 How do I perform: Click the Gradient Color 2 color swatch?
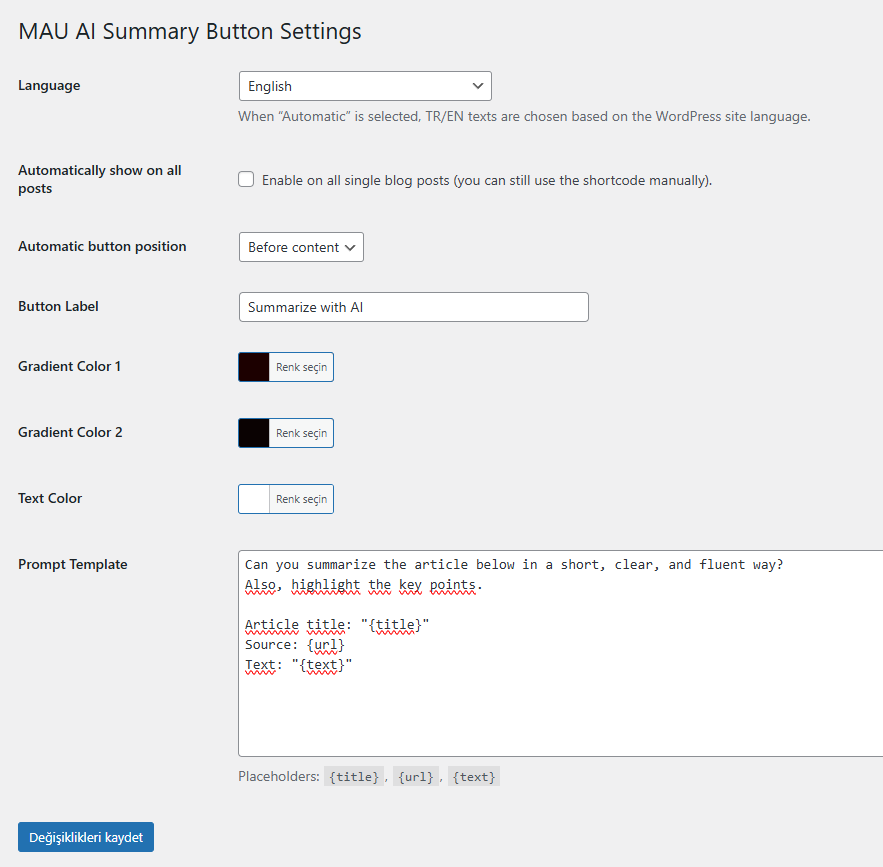click(255, 433)
